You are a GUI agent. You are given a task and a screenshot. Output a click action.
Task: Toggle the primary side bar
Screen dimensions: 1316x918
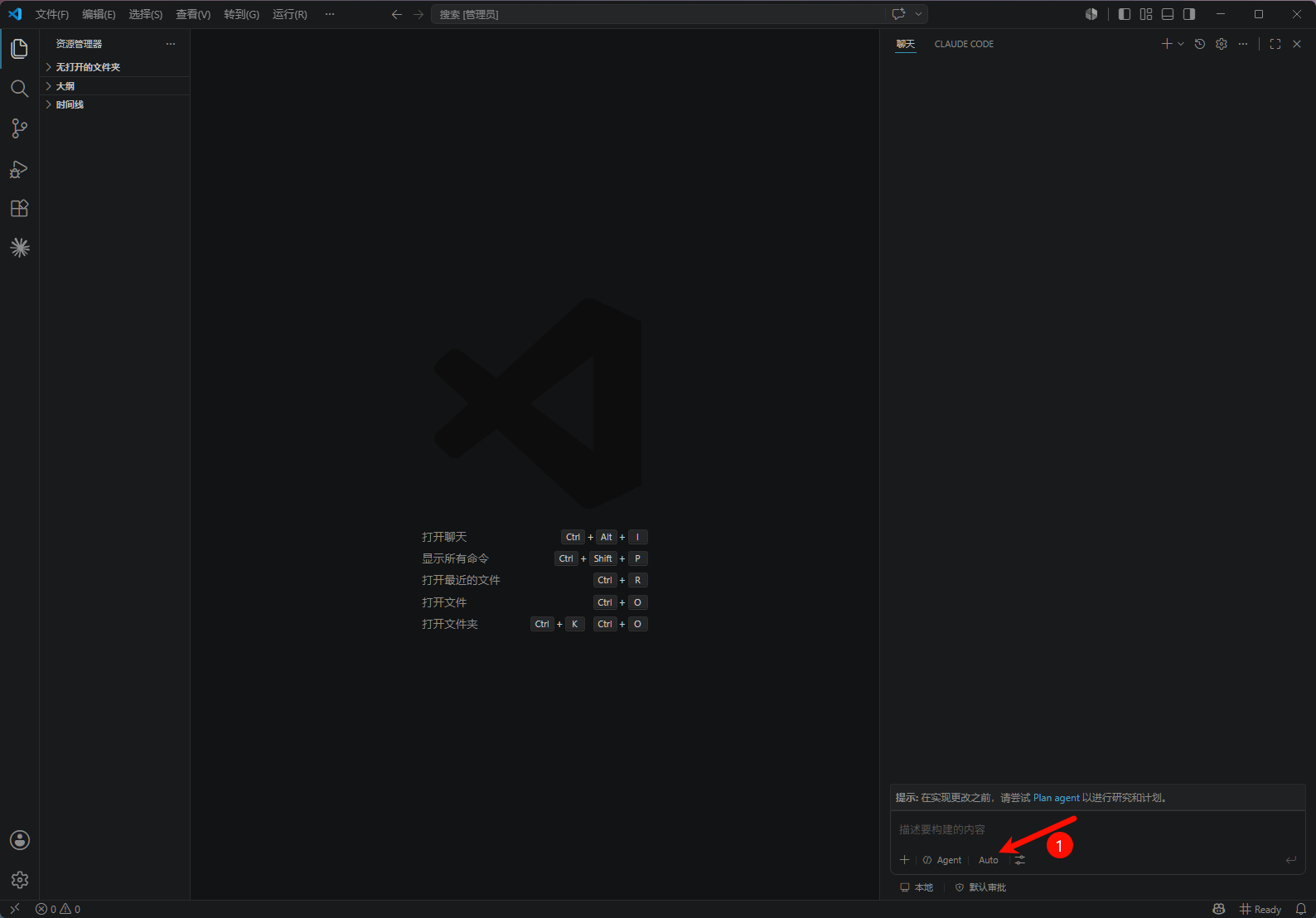[x=1125, y=14]
